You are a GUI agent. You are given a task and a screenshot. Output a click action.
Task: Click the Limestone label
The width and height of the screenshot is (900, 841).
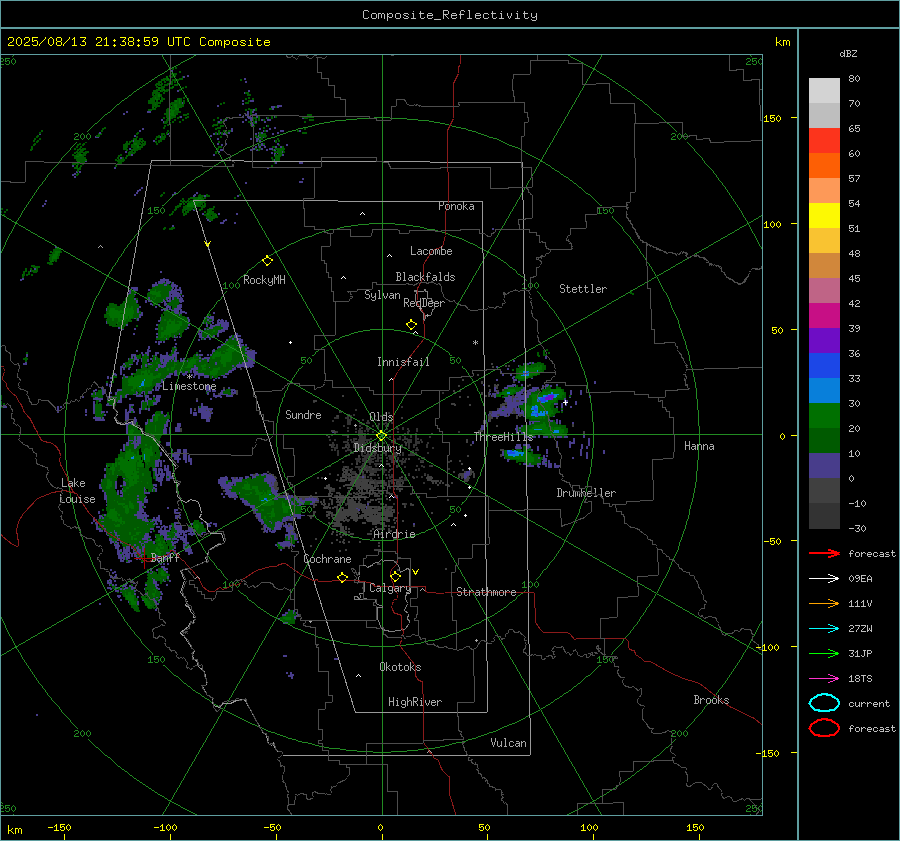pyautogui.click(x=189, y=386)
